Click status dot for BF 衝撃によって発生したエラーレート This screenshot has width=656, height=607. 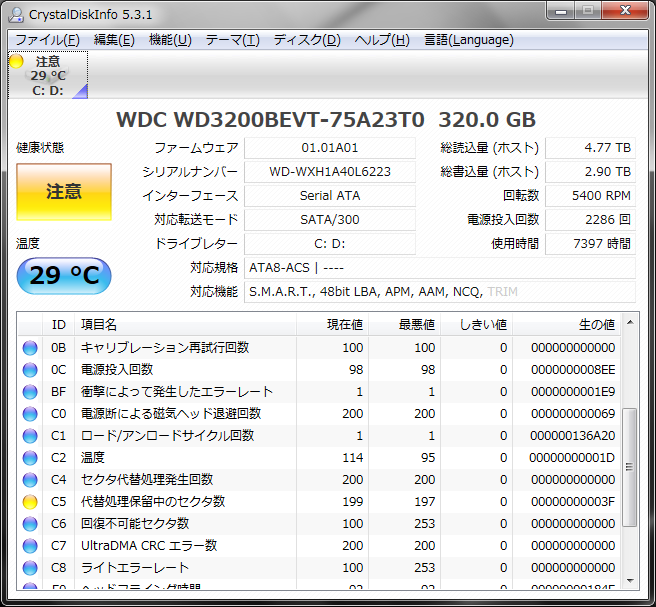[30, 392]
